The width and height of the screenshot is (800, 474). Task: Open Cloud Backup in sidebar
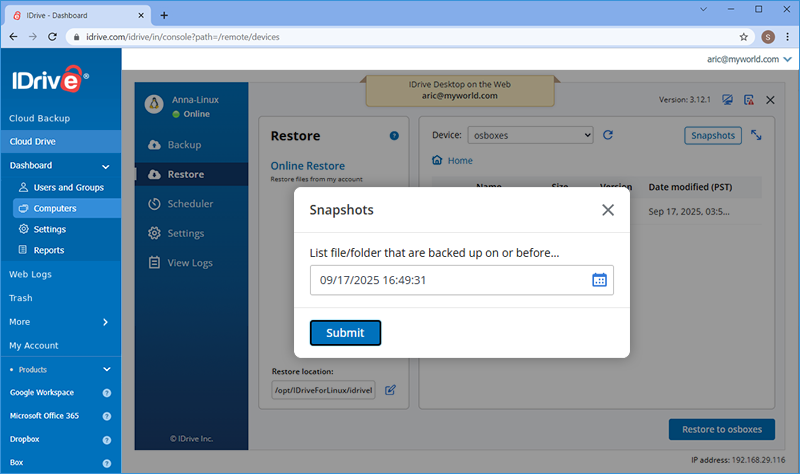click(39, 118)
